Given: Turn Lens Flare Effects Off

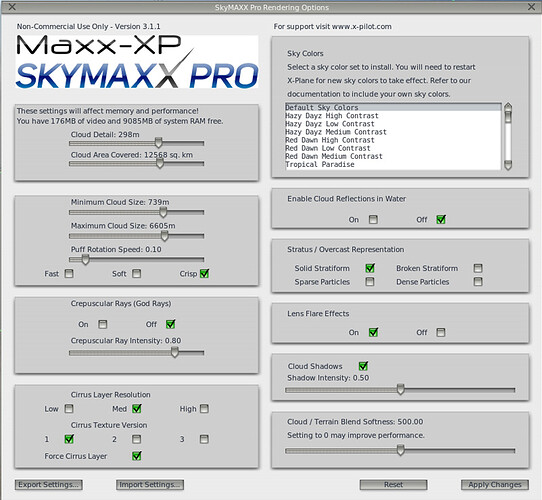Looking at the screenshot, I should [x=441, y=332].
